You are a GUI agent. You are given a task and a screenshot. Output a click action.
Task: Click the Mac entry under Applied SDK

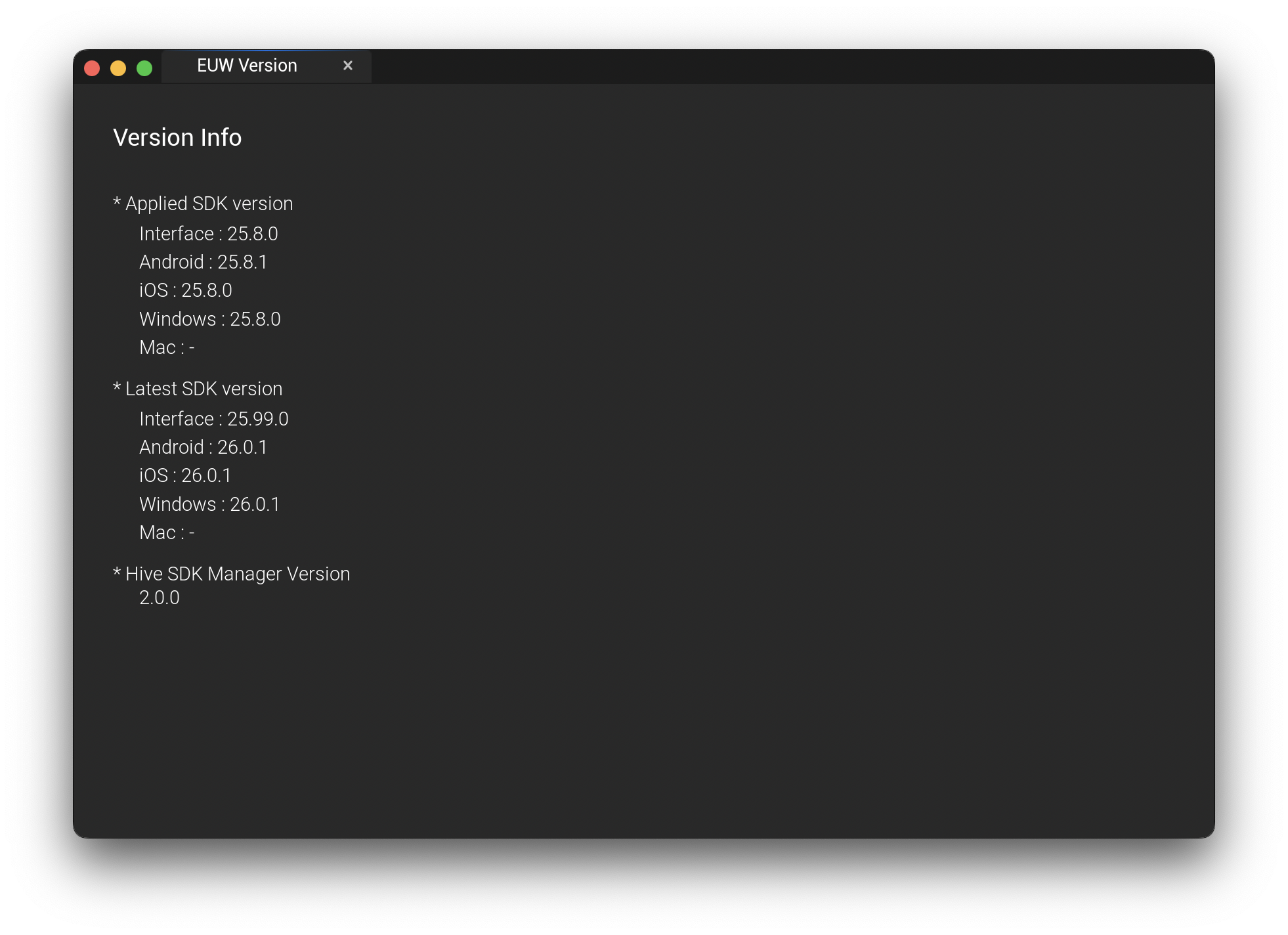pos(167,347)
